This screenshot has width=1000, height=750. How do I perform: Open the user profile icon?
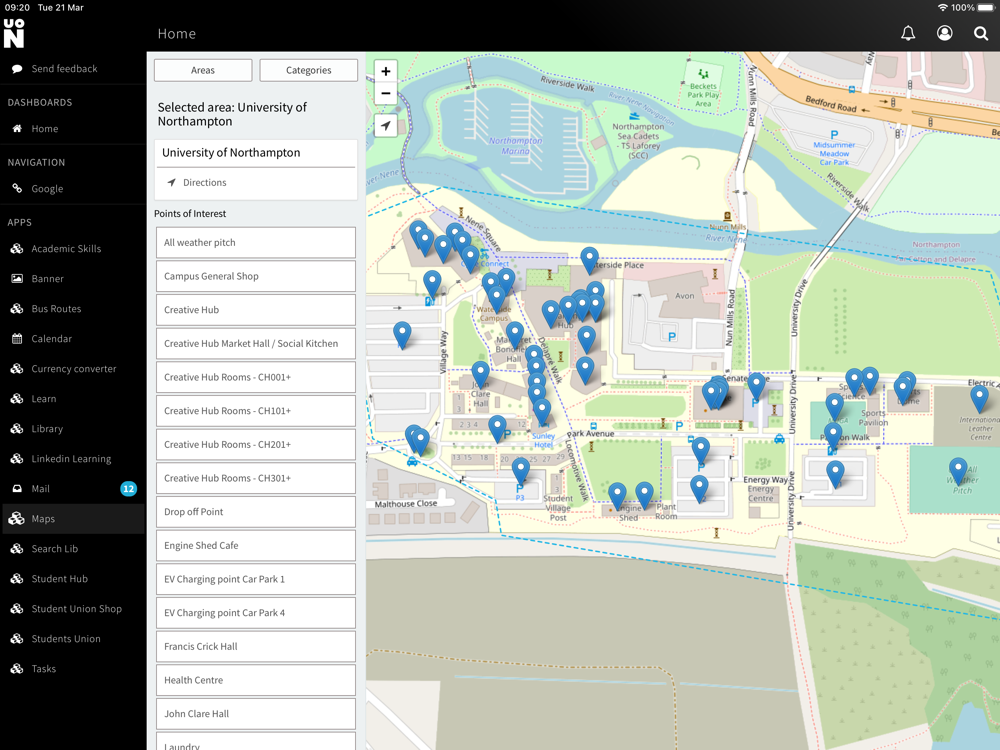click(945, 33)
